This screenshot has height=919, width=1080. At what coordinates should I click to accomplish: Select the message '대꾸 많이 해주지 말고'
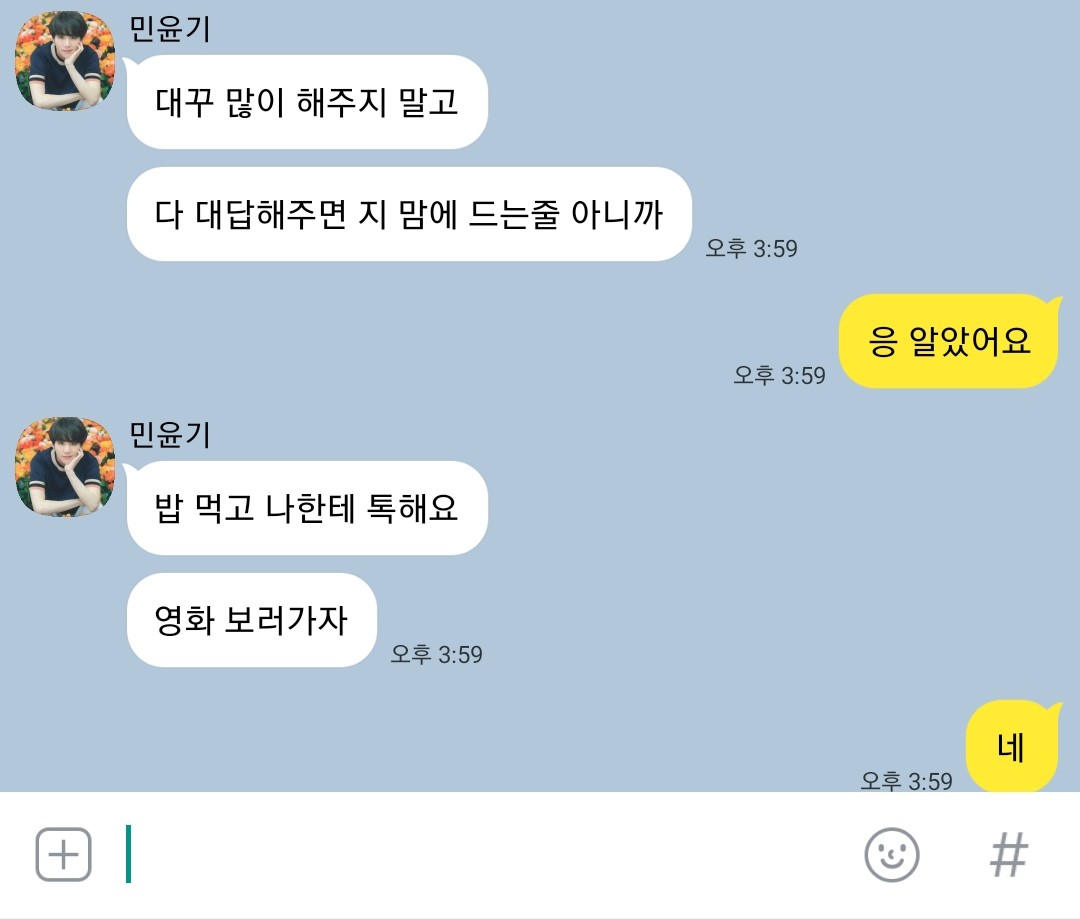[x=307, y=102]
